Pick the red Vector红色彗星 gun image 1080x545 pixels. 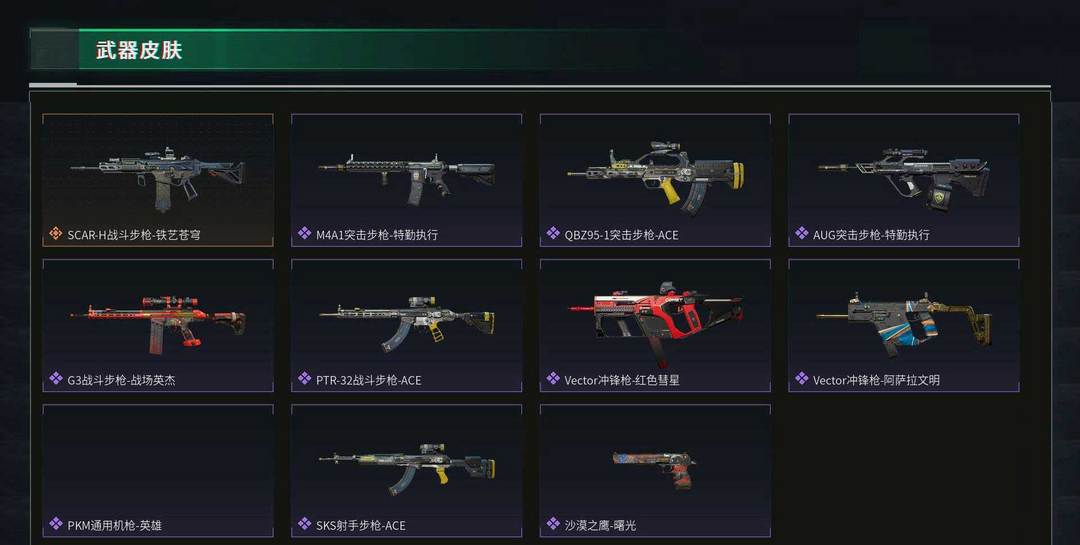(655, 322)
